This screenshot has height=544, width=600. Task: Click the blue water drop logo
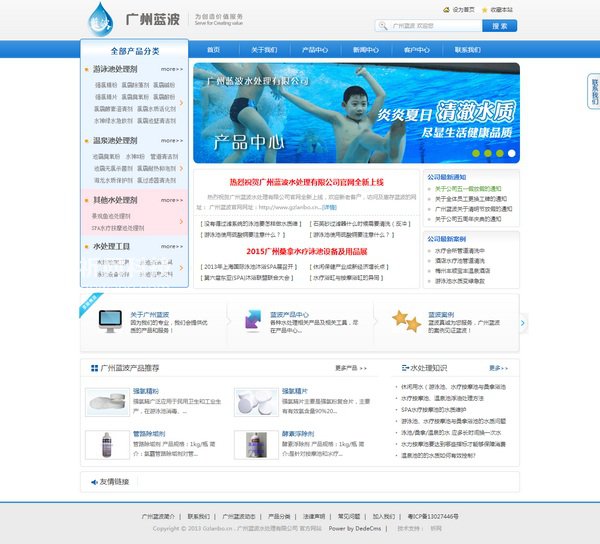point(100,20)
